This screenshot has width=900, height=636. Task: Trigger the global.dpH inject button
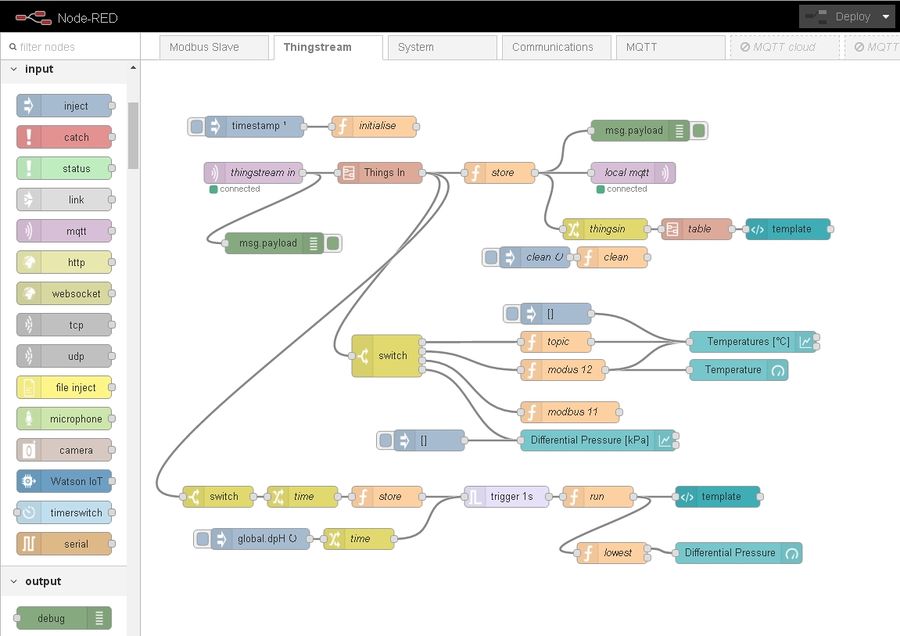click(x=203, y=538)
